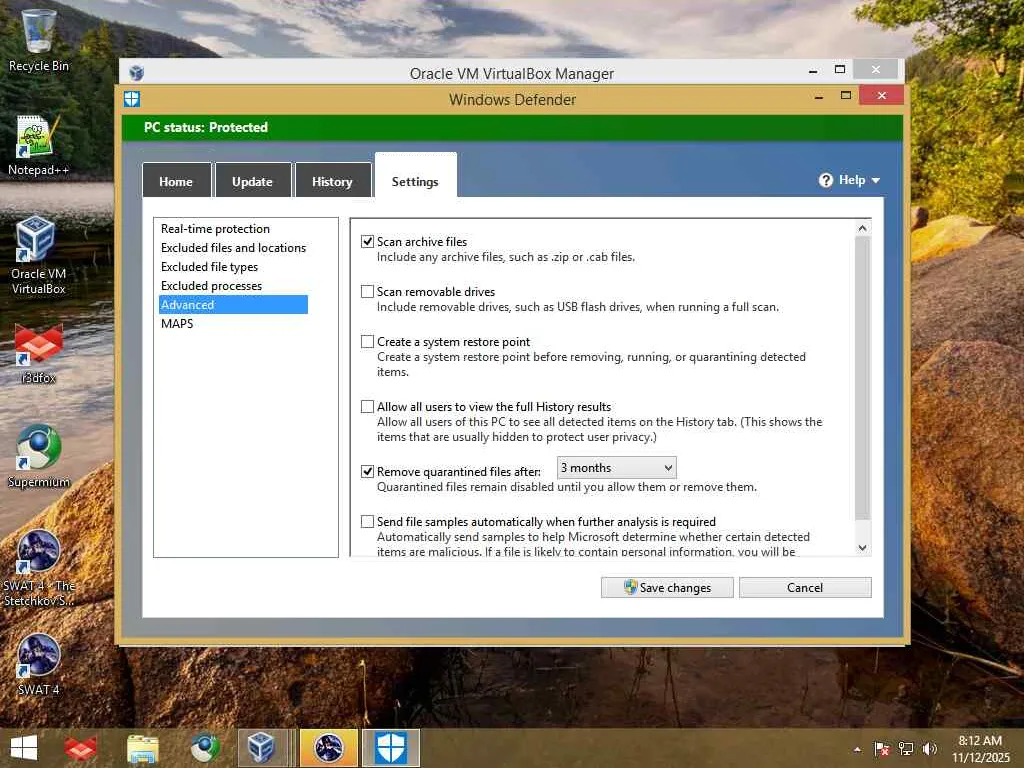Viewport: 1024px width, 768px height.
Task: Open the 3 months dropdown
Action: [x=616, y=468]
